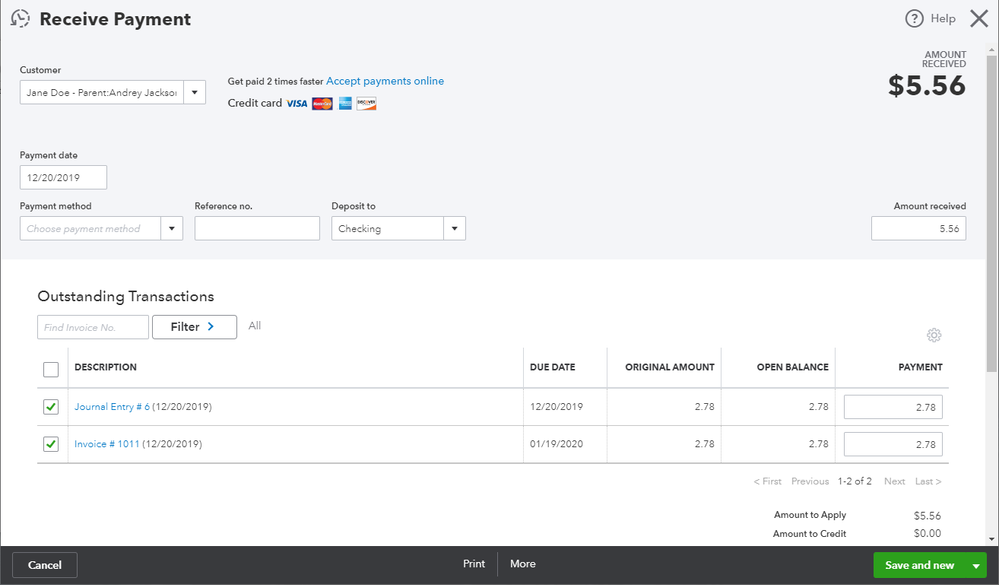
Task: Uncheck Invoice # 1011 row
Action: [x=51, y=444]
